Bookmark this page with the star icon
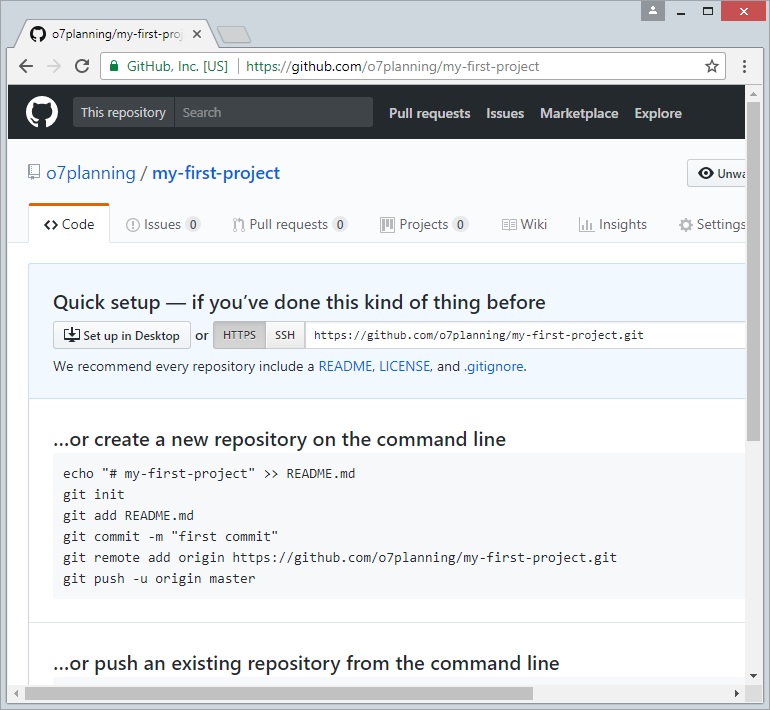The width and height of the screenshot is (770, 710). pos(712,66)
